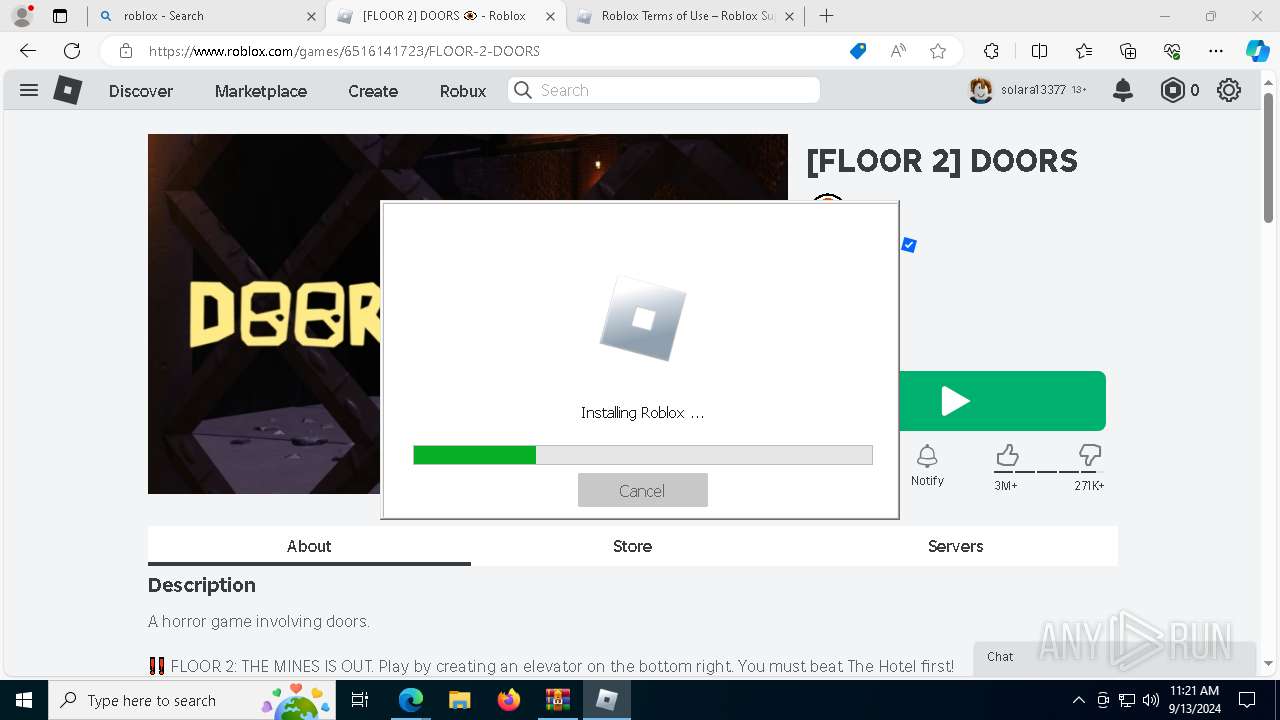1280x720 pixels.
Task: Select Roblox installer taskbar icon
Action: point(606,700)
